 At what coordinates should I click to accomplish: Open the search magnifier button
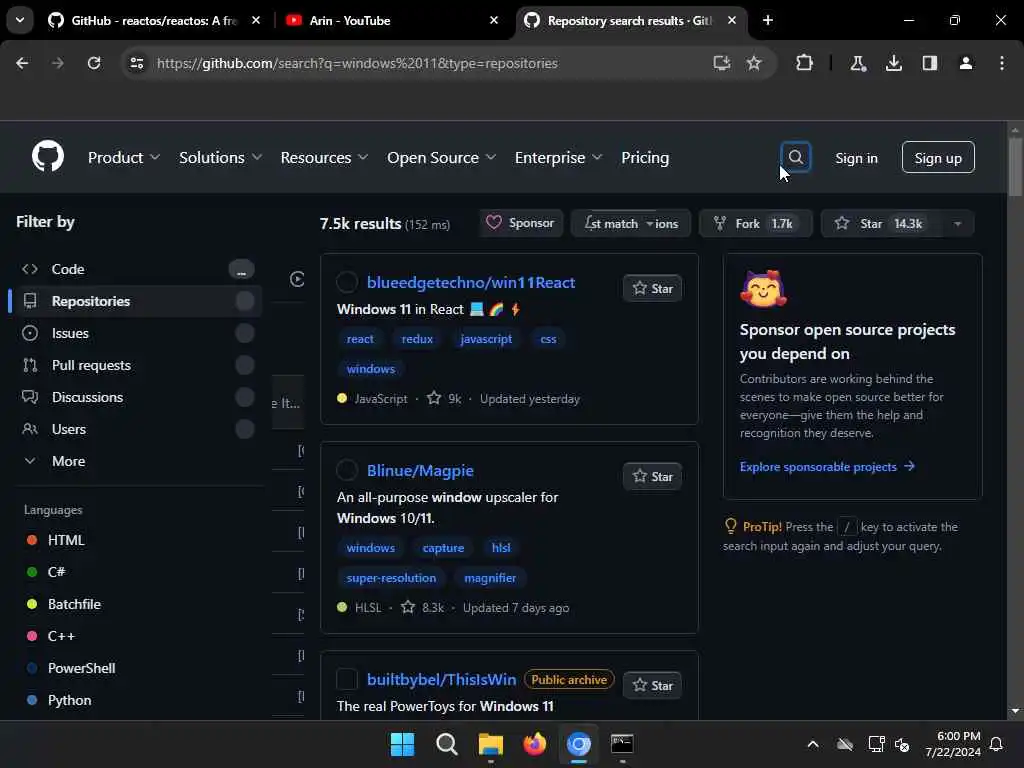click(795, 157)
